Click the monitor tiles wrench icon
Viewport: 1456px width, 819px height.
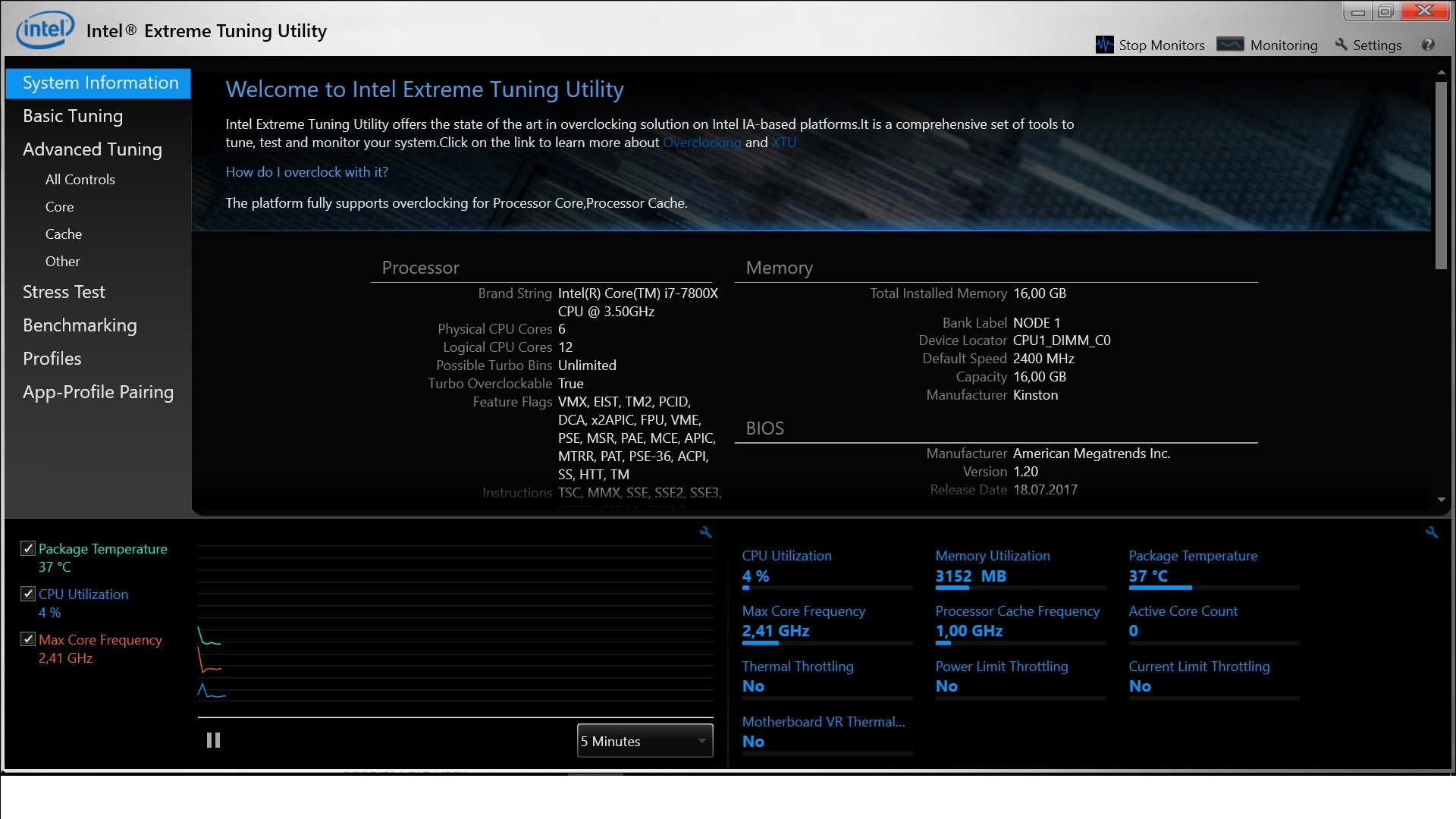[x=1431, y=532]
